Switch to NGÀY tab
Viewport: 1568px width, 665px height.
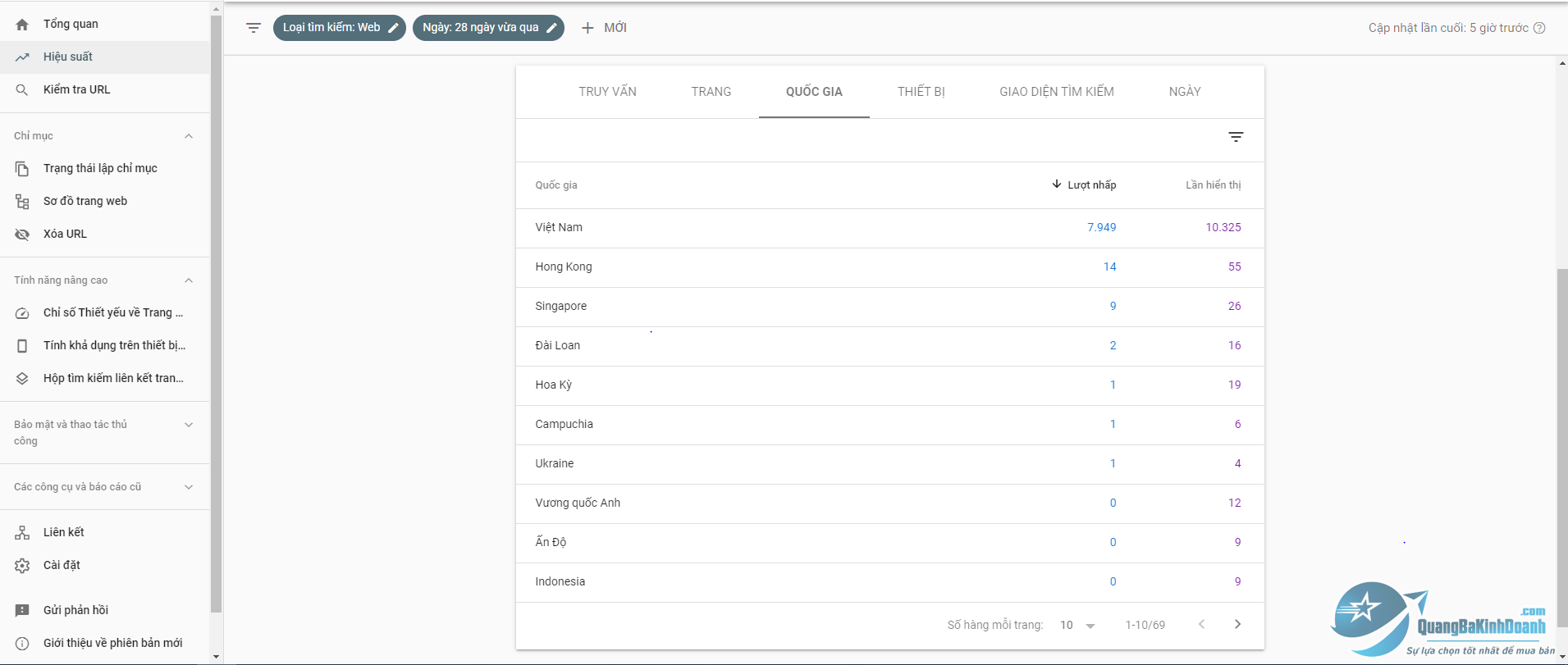click(1185, 92)
